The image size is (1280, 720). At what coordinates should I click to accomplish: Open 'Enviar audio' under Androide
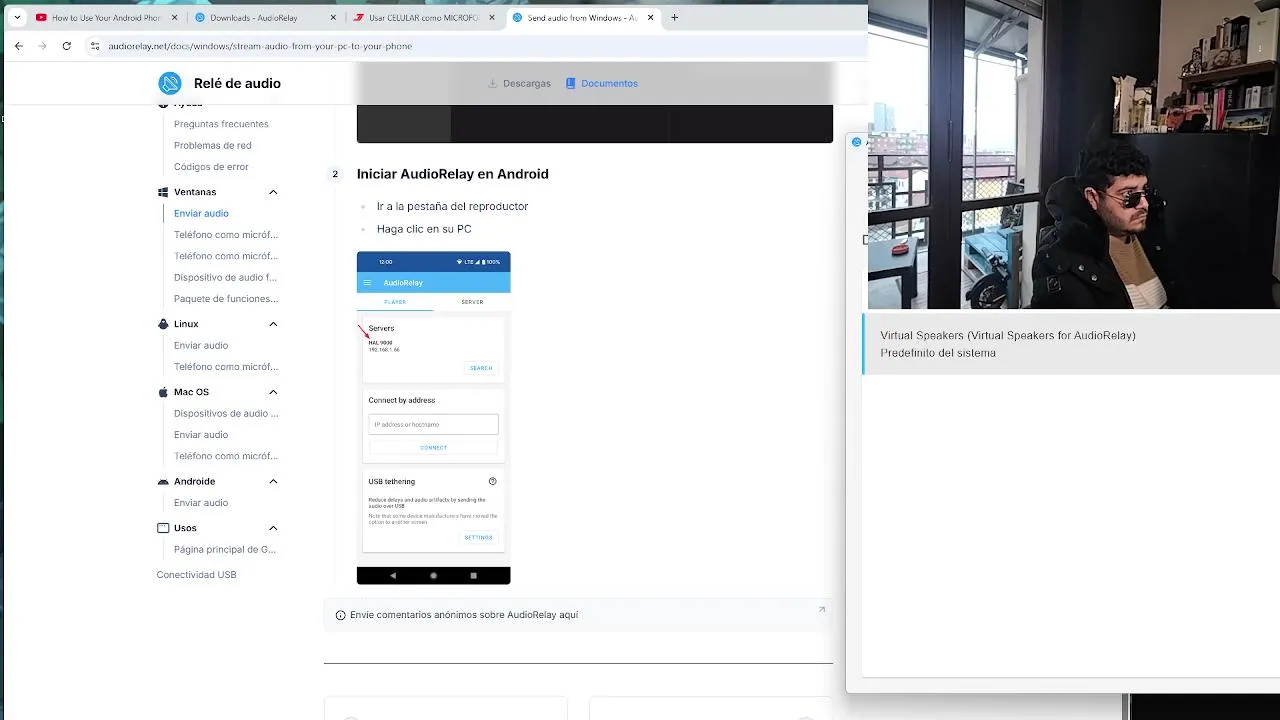click(201, 503)
